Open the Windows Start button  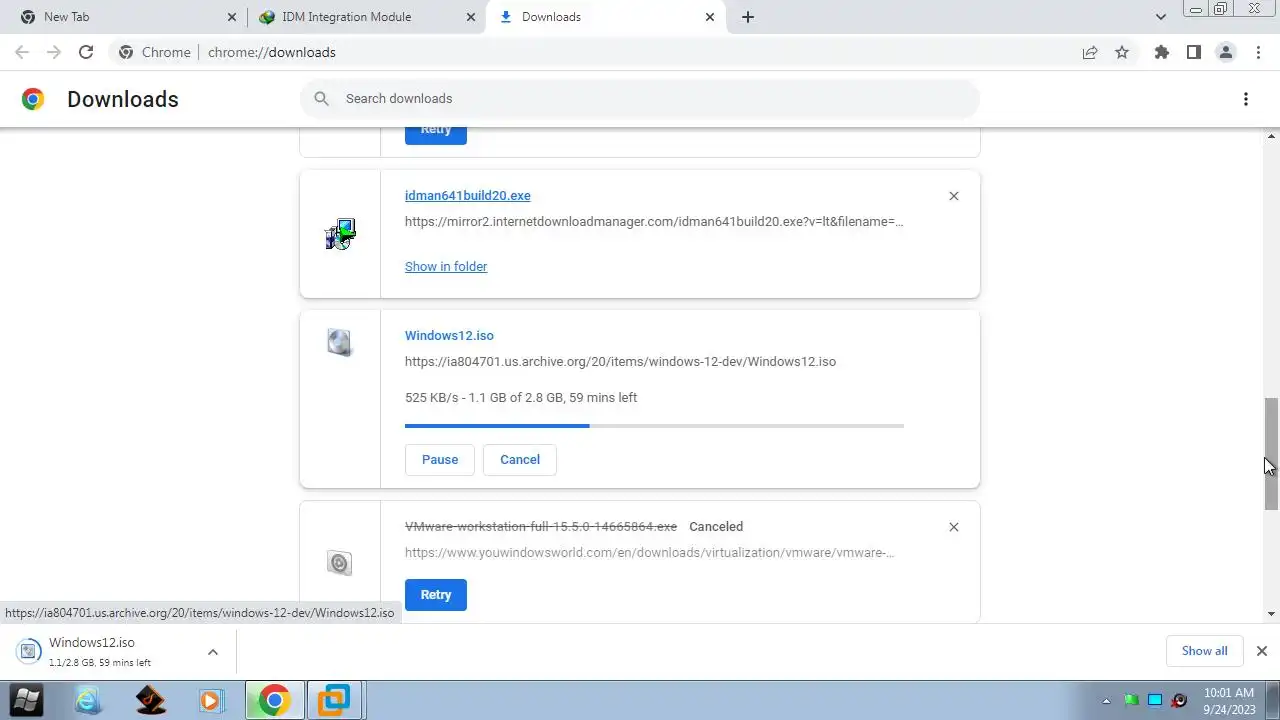pos(26,700)
